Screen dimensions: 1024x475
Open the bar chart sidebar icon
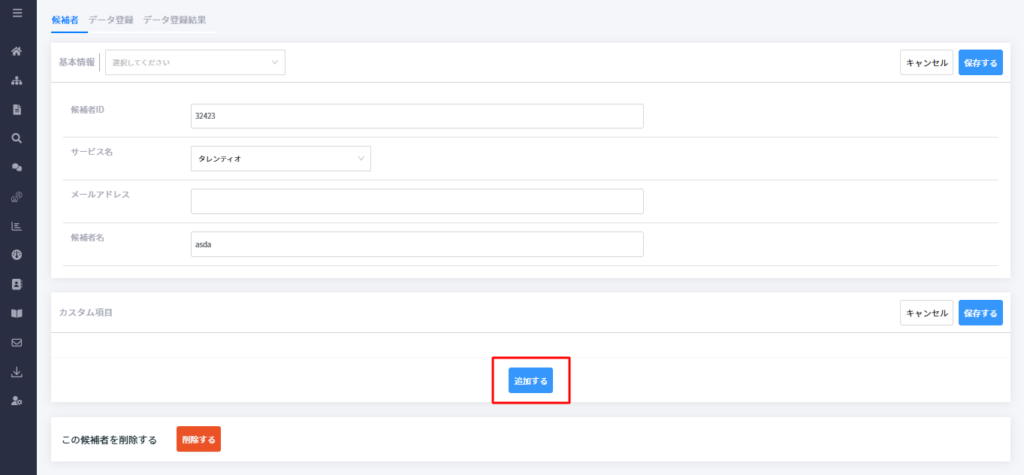pos(18,226)
